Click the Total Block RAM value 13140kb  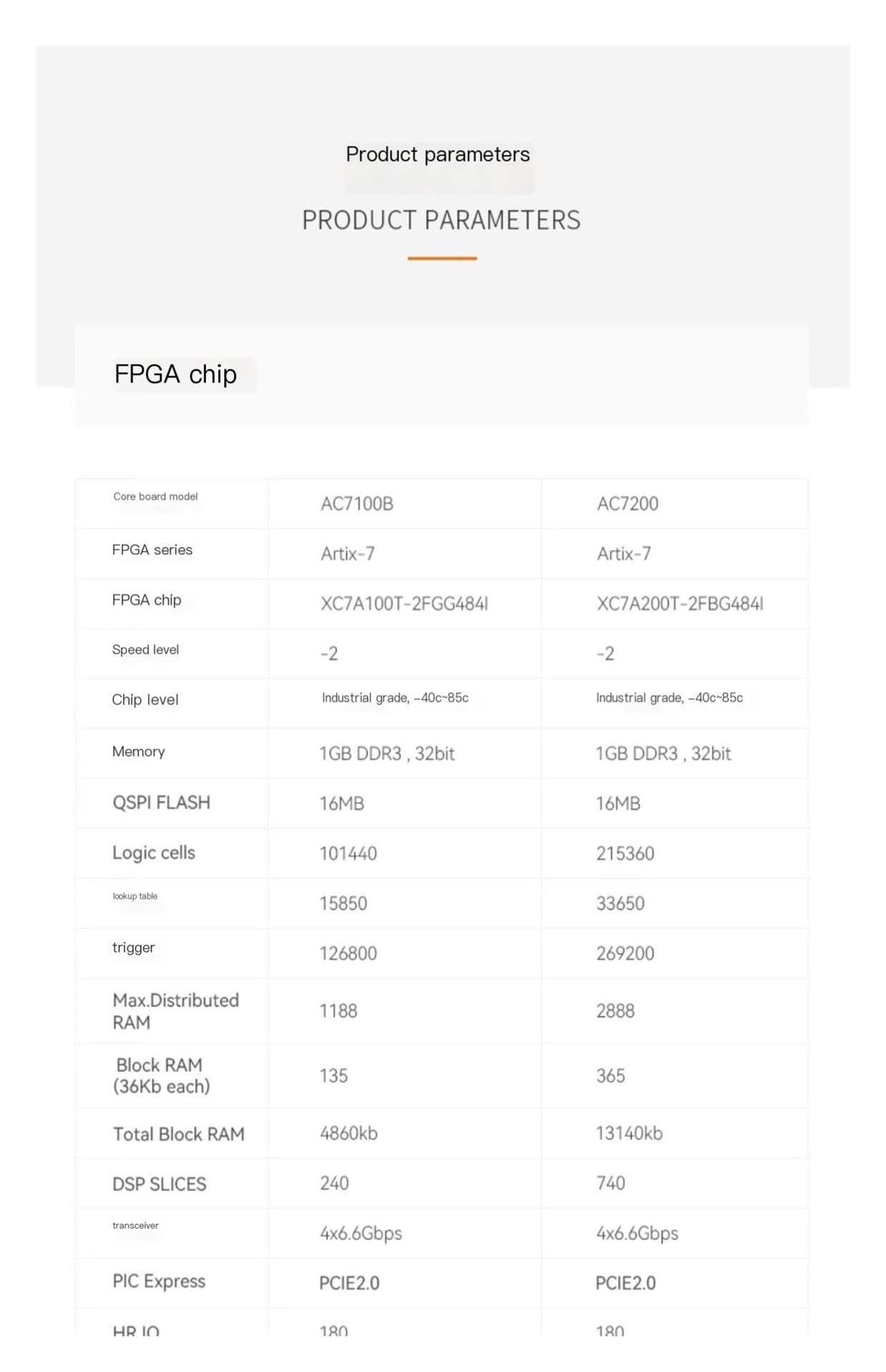tap(629, 1133)
